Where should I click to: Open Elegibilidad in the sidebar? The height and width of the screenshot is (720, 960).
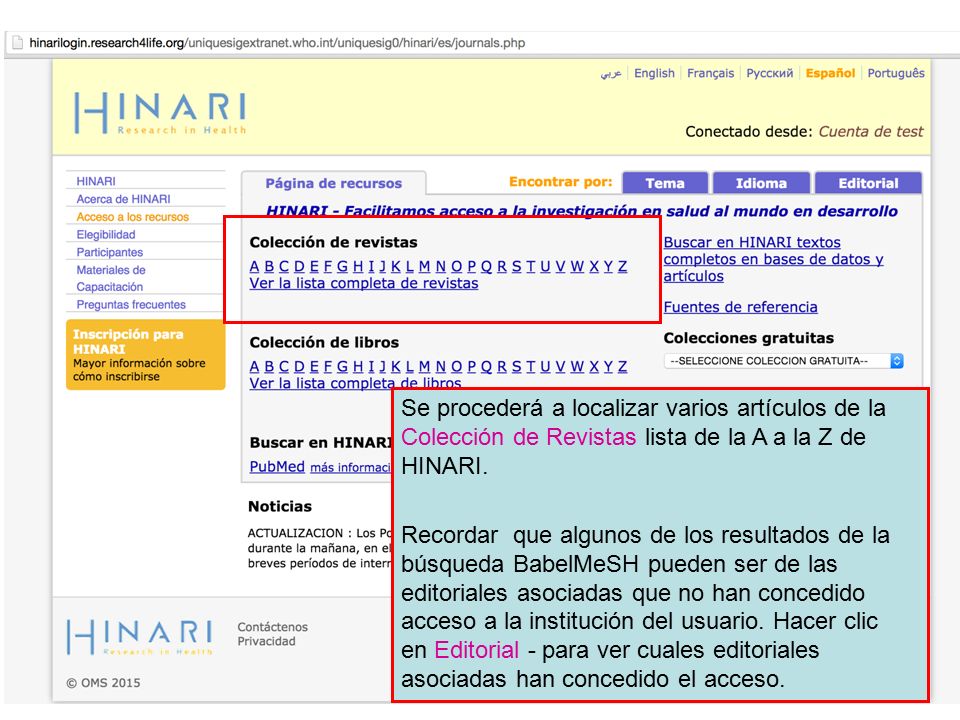(x=106, y=234)
